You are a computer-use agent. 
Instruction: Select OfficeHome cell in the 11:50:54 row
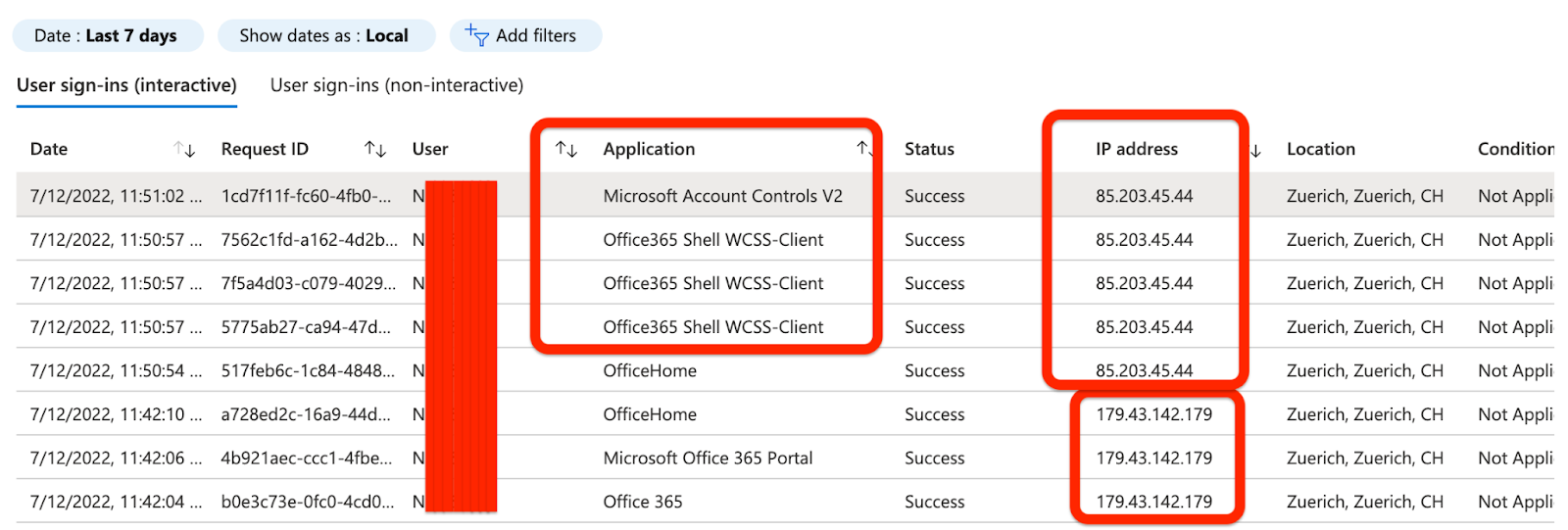650,370
